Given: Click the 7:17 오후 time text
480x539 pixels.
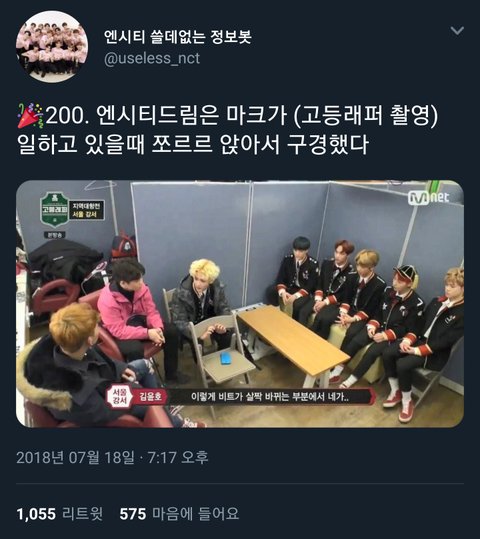Looking at the screenshot, I should point(178,457).
